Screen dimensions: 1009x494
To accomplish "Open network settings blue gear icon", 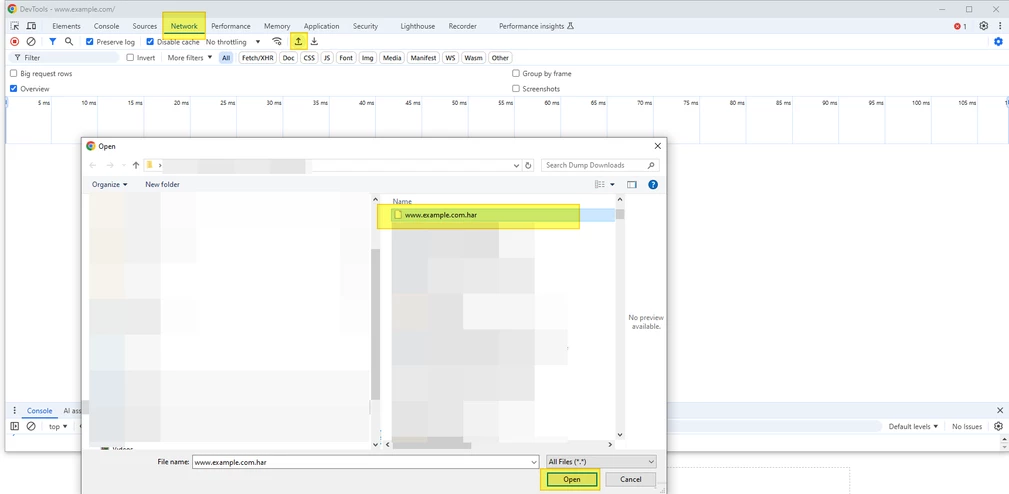I will (999, 42).
